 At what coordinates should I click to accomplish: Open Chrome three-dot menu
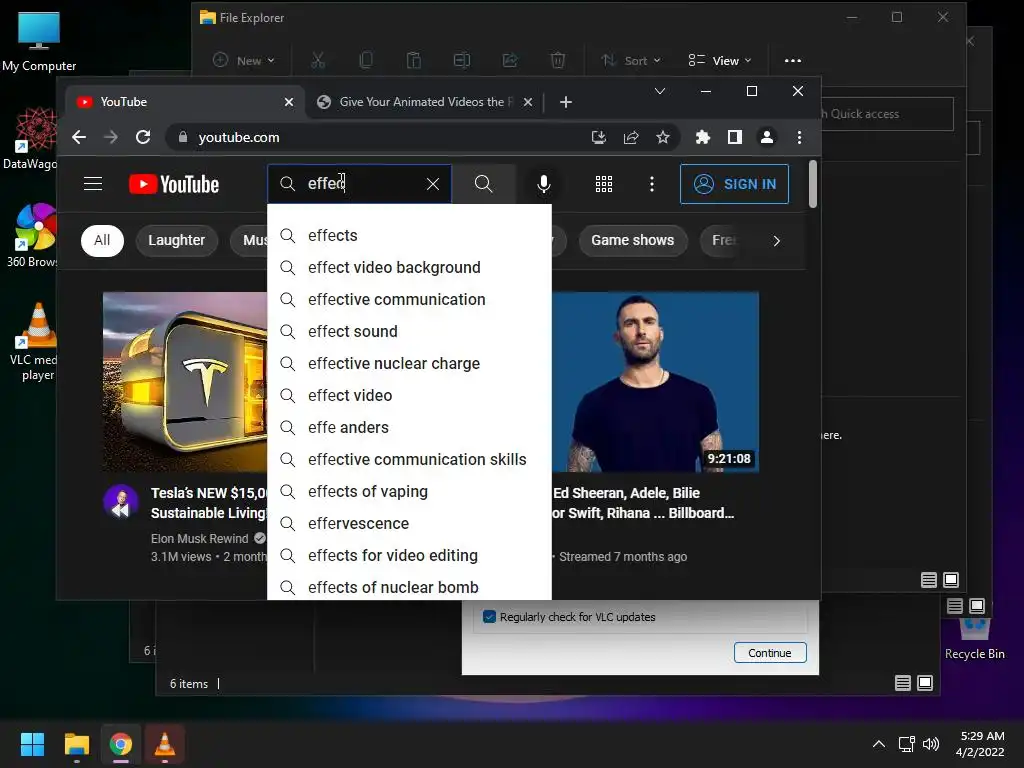[799, 137]
